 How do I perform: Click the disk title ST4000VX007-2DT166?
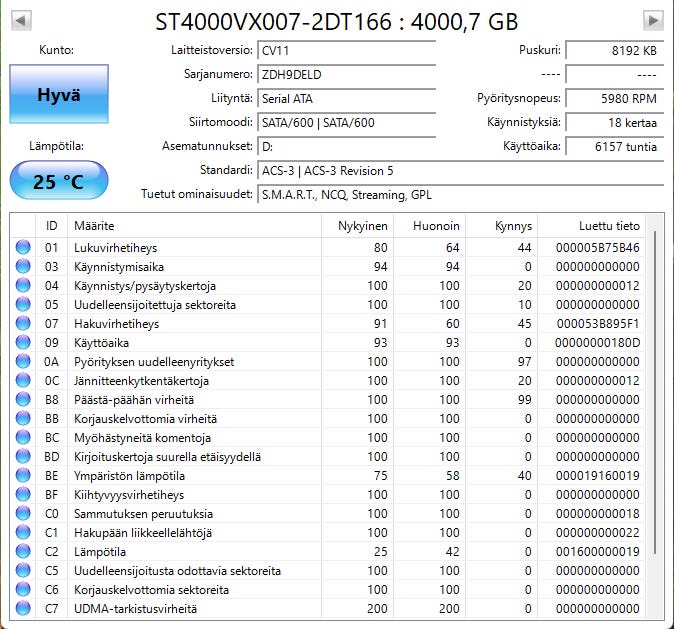[x=337, y=21]
